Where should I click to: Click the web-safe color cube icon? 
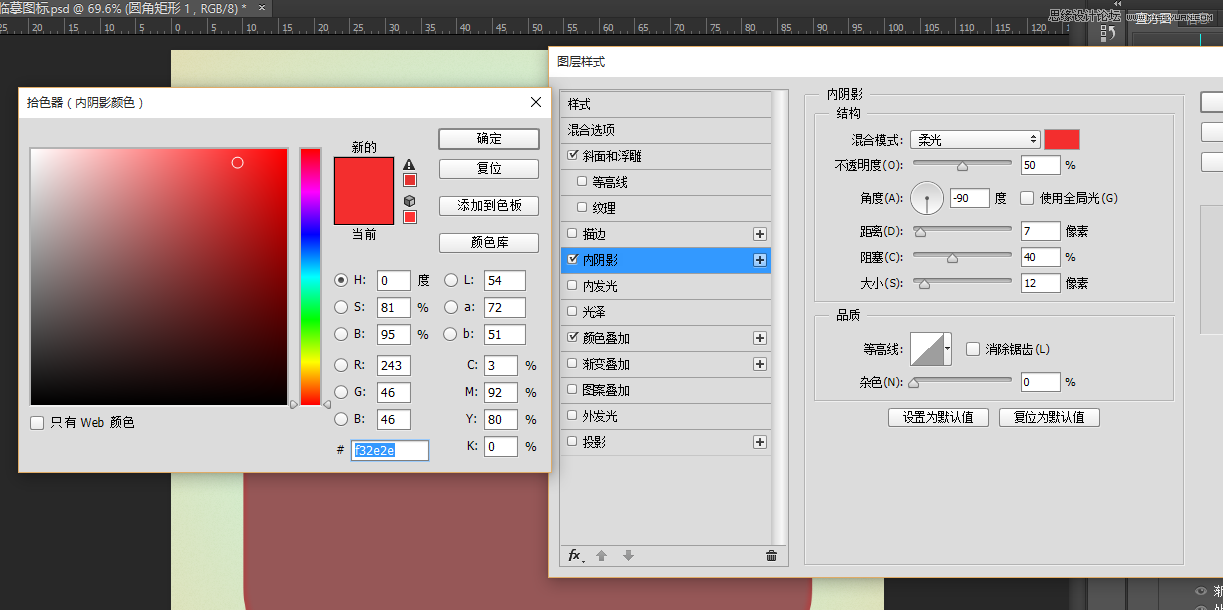(409, 201)
